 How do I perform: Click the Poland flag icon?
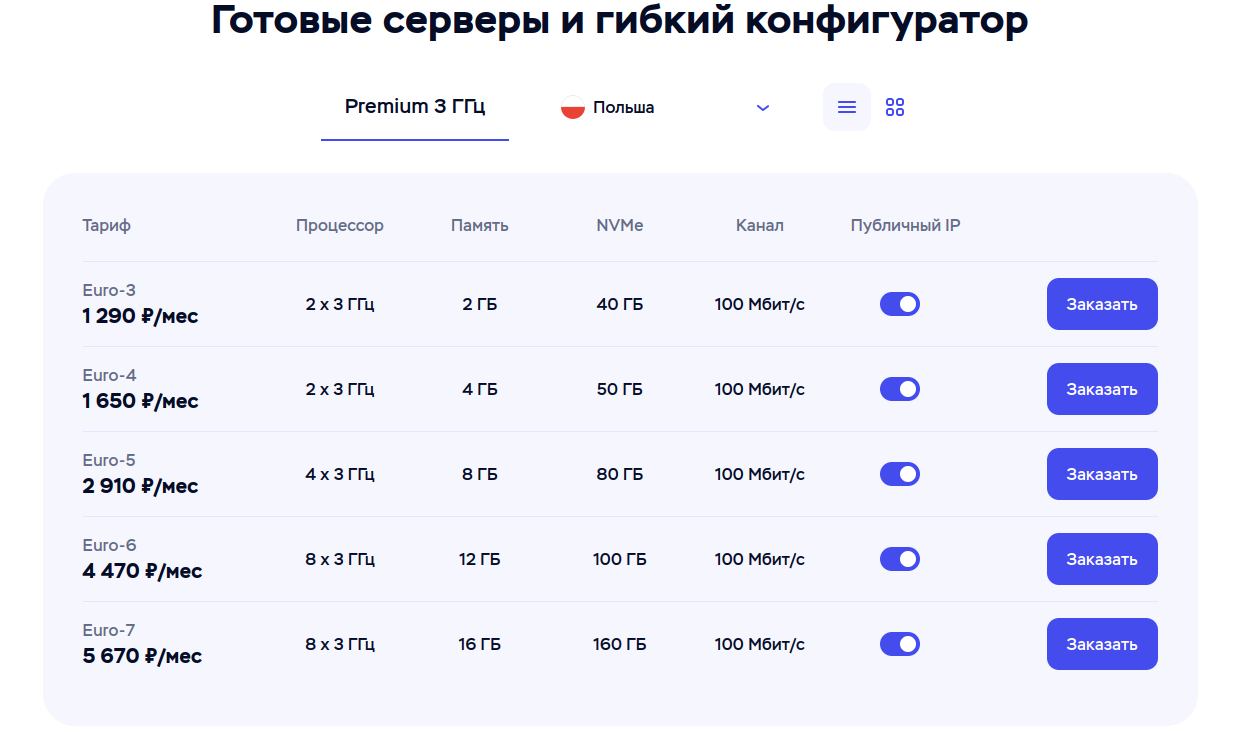pos(572,107)
